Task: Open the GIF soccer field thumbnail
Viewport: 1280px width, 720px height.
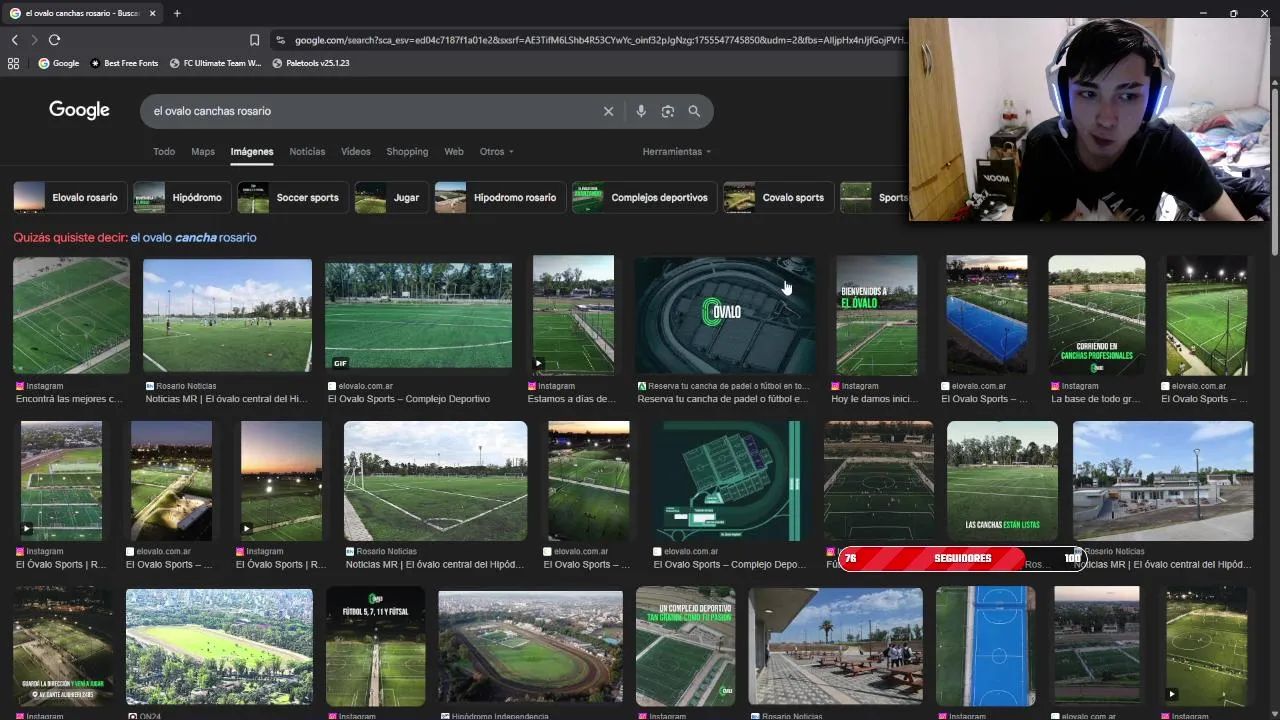Action: 418,315
